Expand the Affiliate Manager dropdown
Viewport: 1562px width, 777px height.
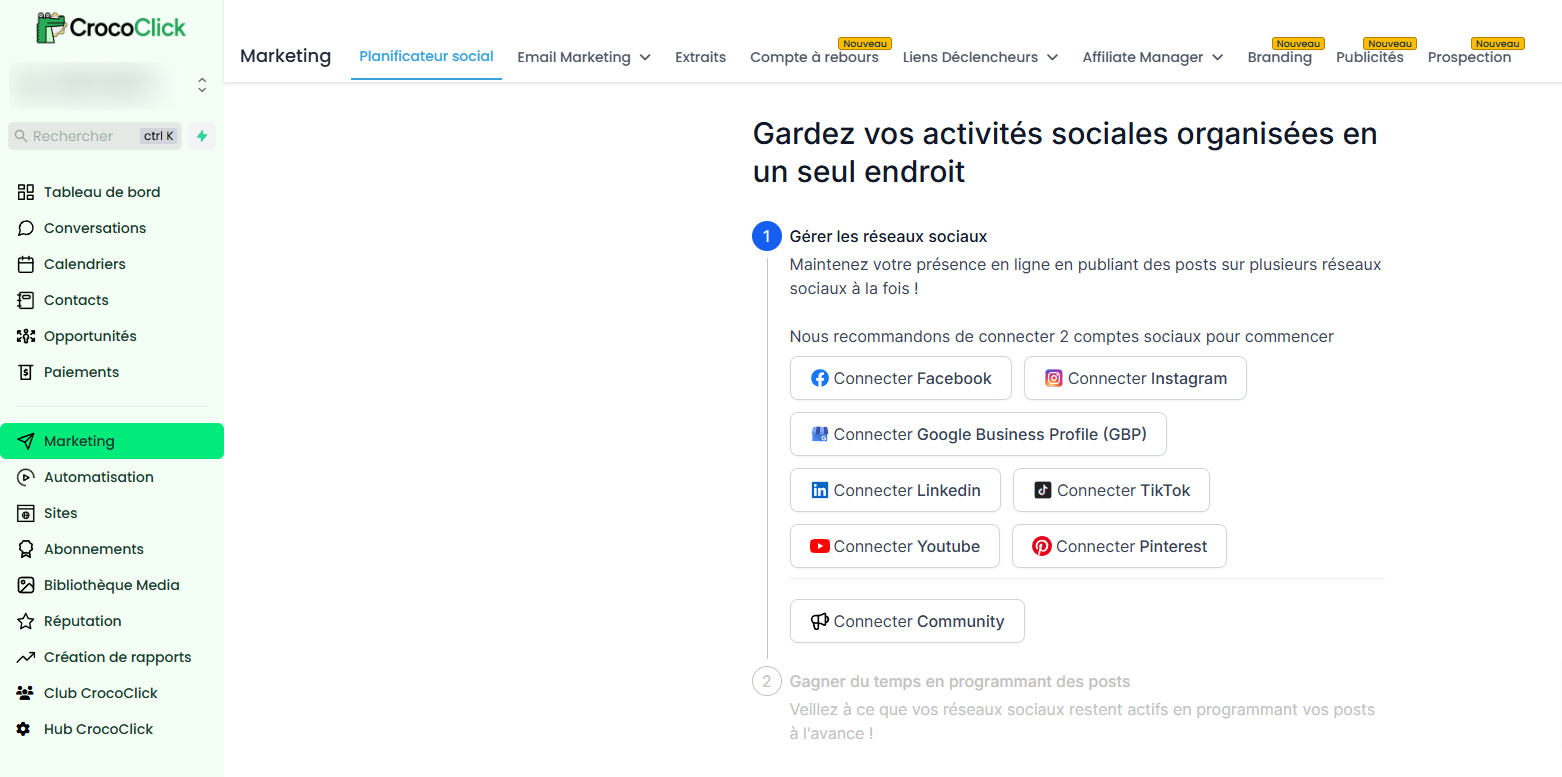click(1153, 57)
